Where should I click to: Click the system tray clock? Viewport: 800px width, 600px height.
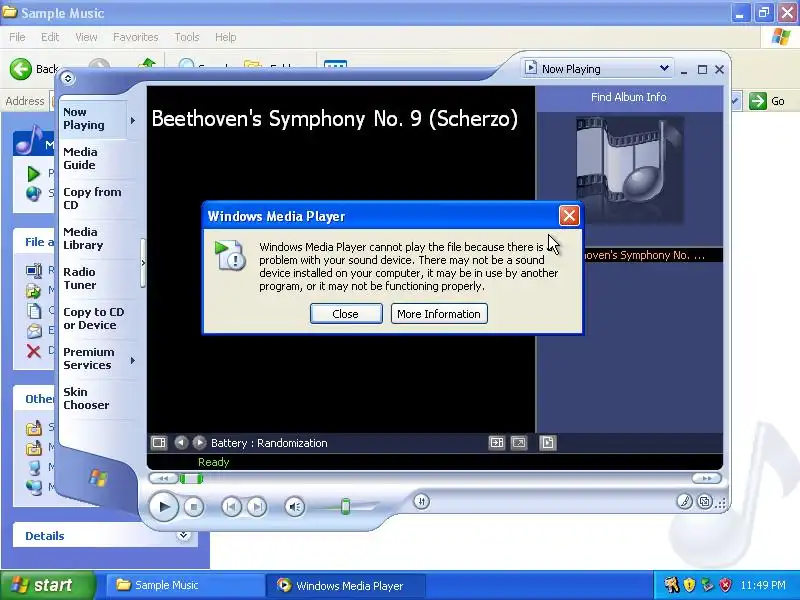(763, 585)
